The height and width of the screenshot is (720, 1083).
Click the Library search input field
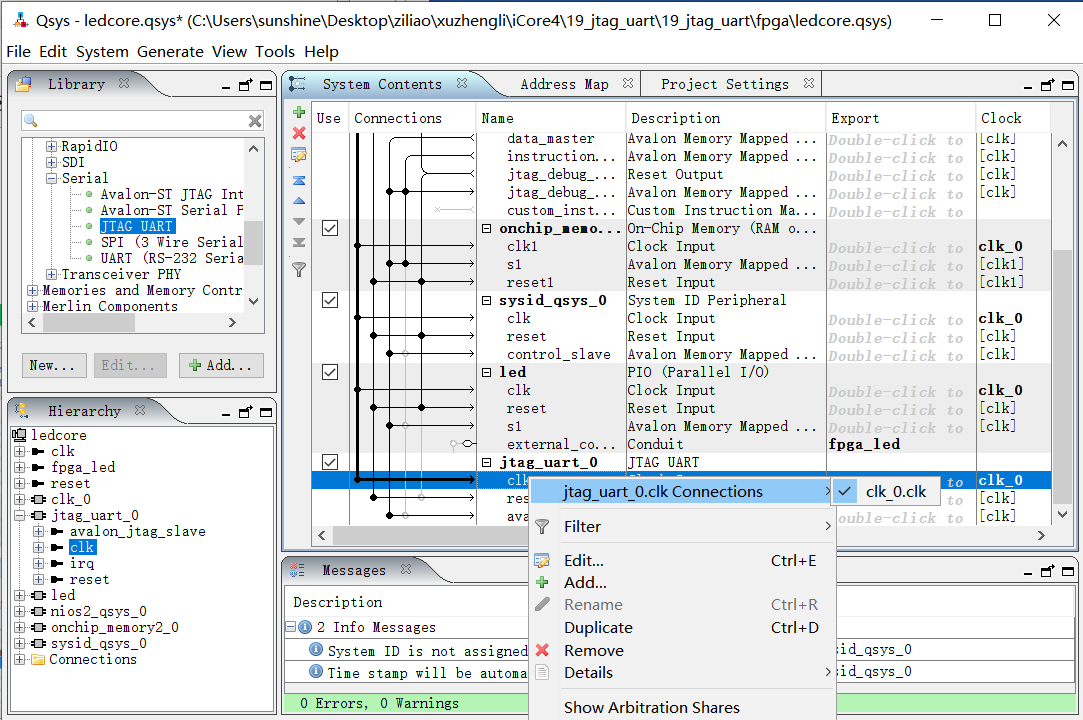142,121
